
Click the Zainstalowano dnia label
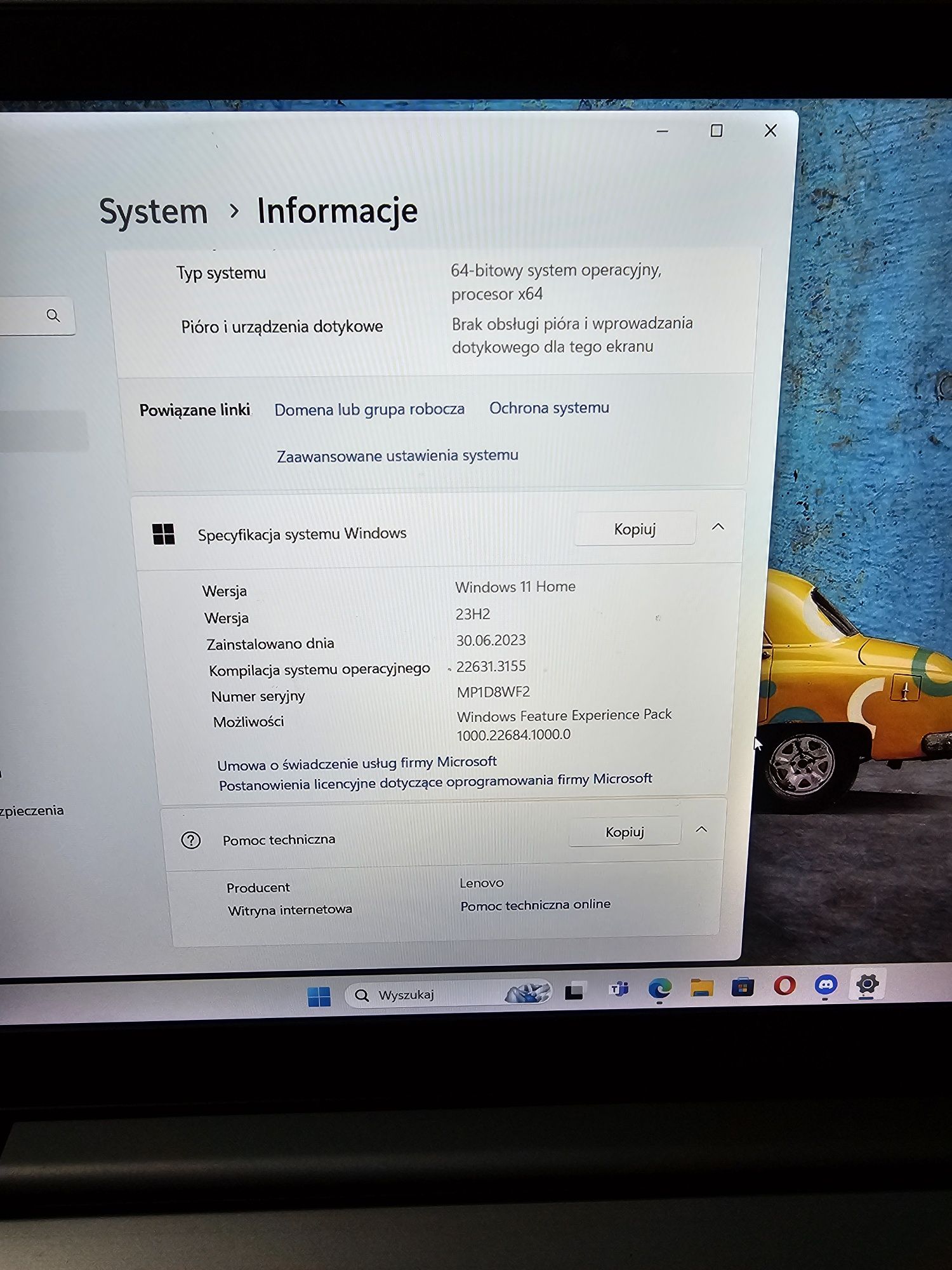270,644
